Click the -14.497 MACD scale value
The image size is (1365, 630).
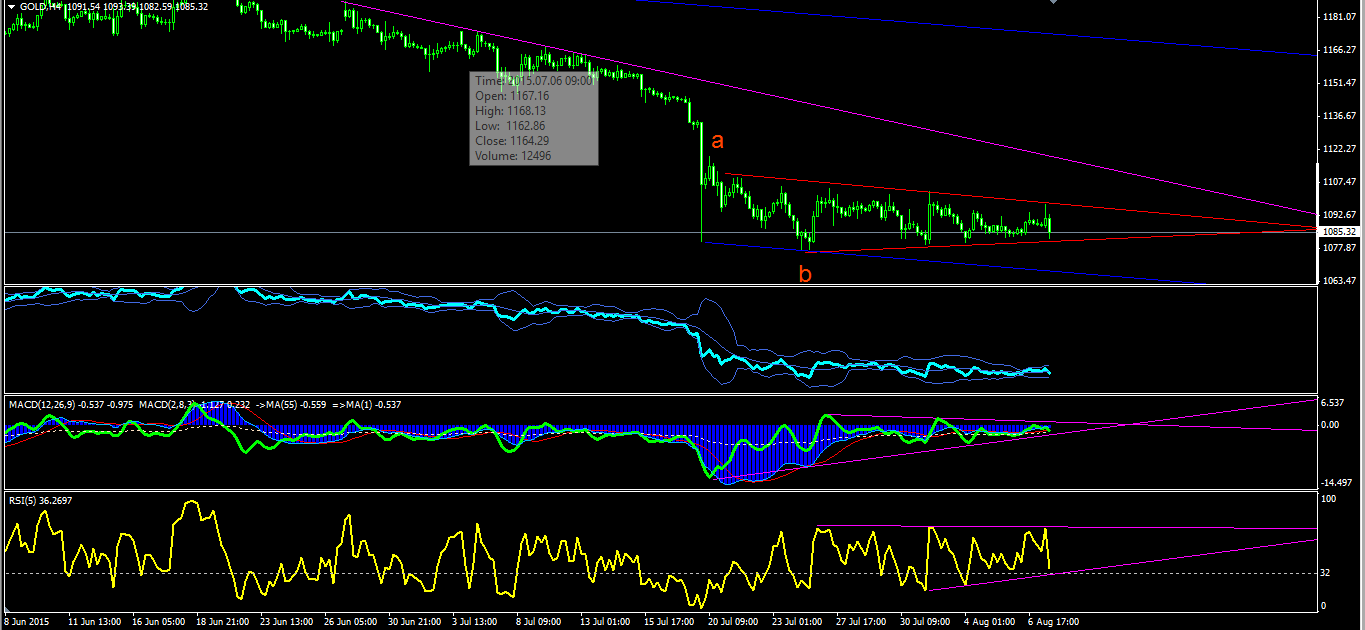pos(1337,482)
